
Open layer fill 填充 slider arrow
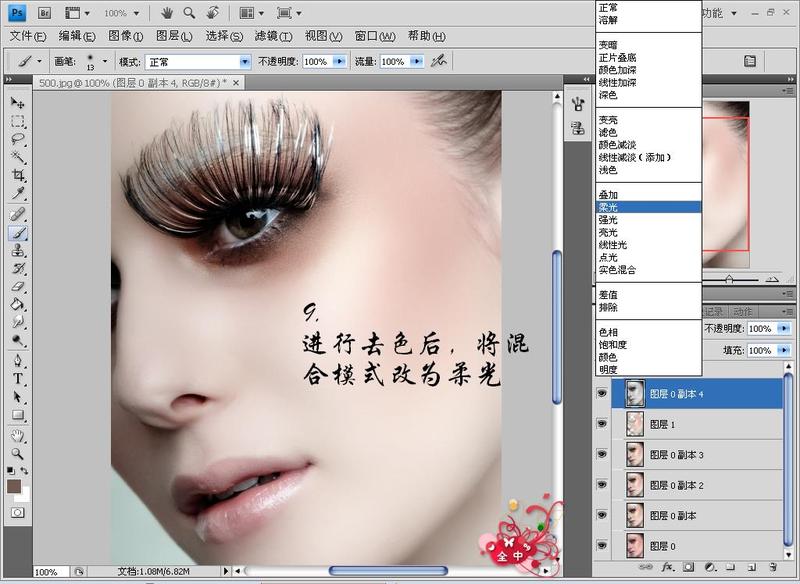click(784, 350)
